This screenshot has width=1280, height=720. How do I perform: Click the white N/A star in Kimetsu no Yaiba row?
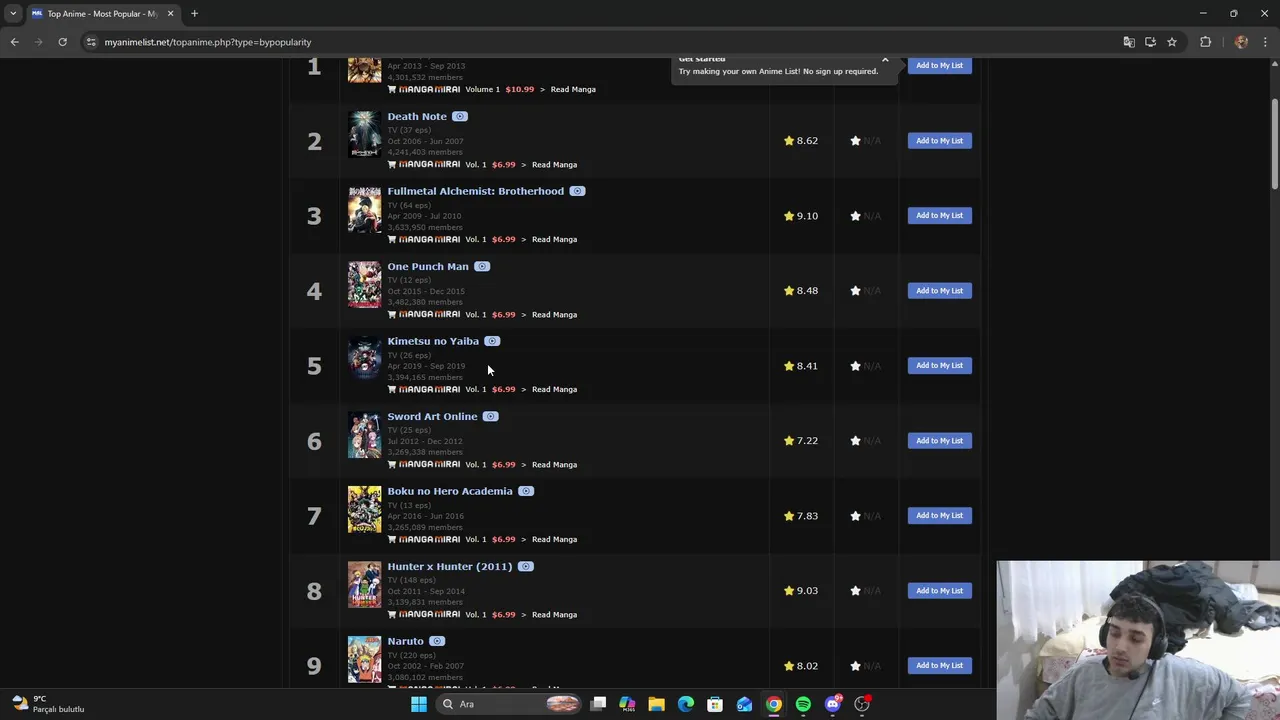[x=855, y=366]
